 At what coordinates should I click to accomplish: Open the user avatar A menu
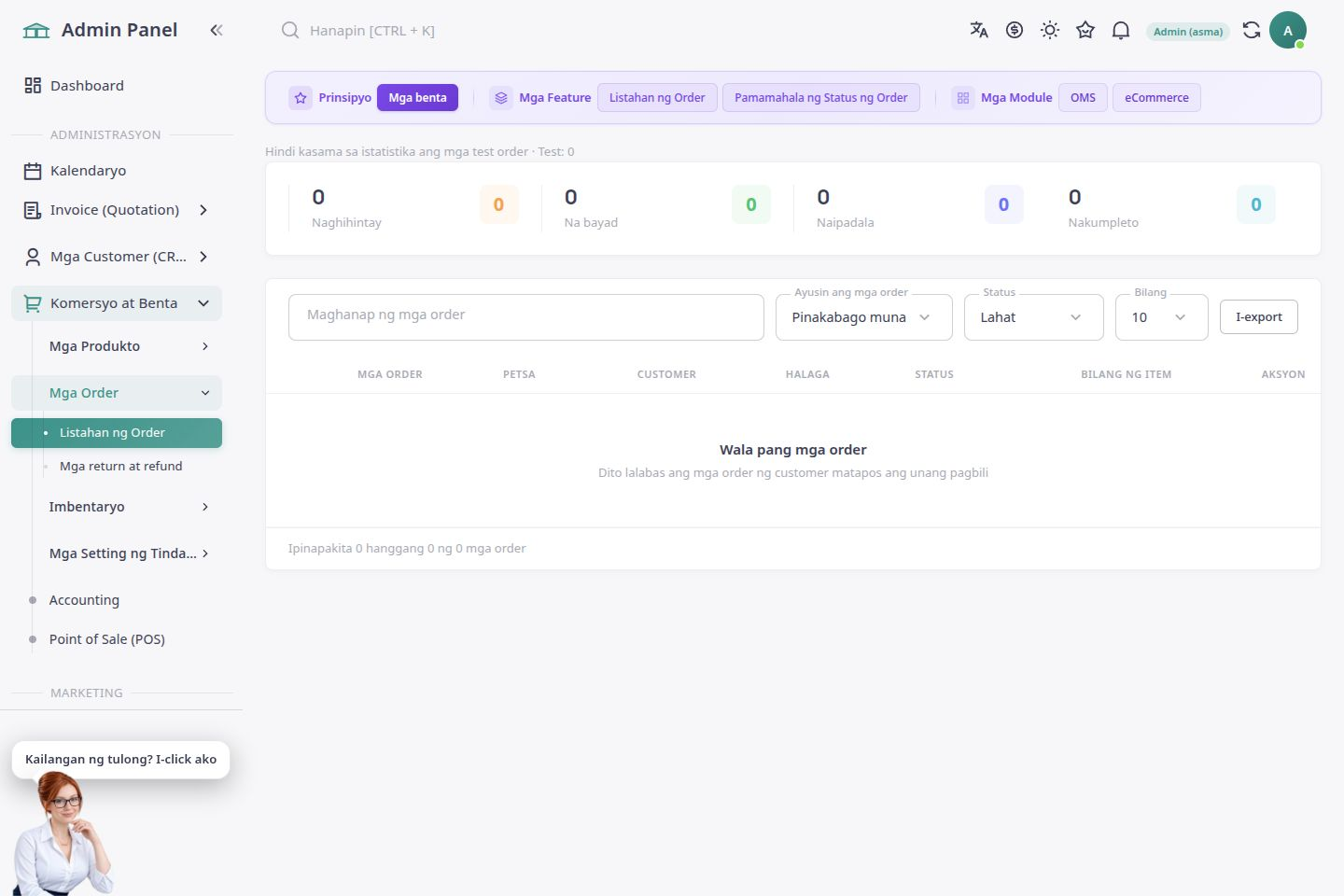pyautogui.click(x=1288, y=30)
